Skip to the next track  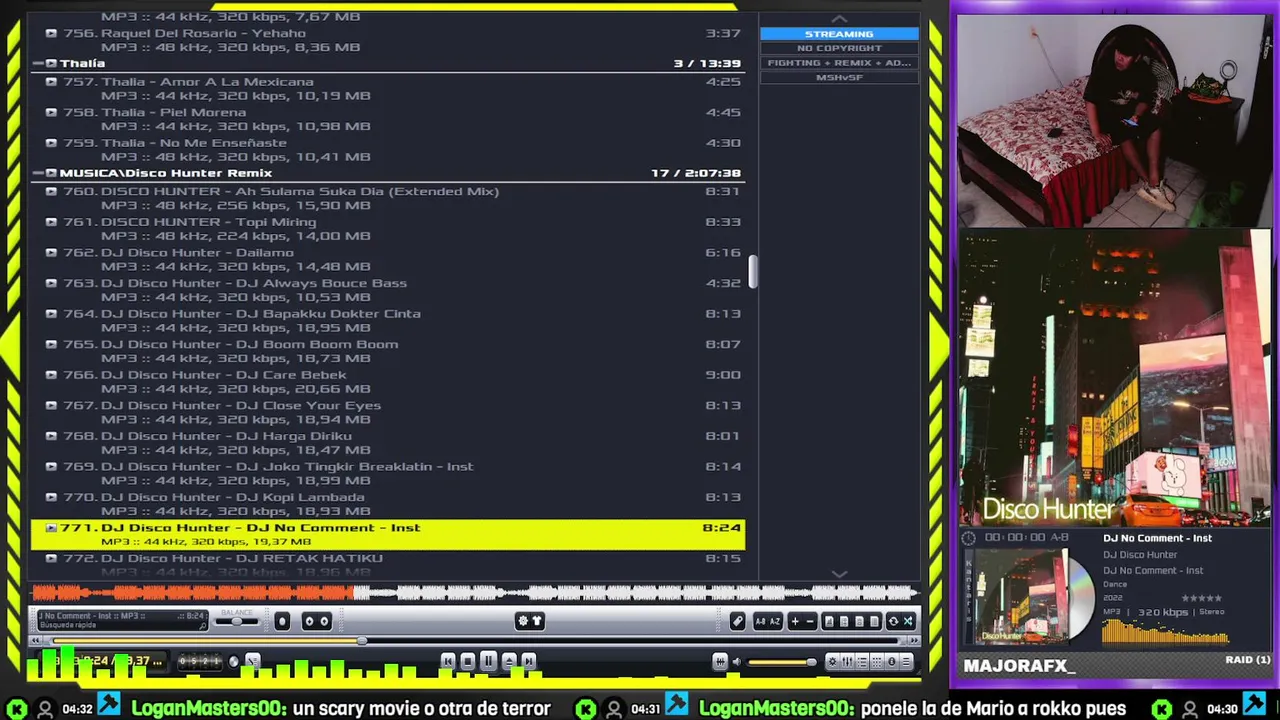(529, 661)
